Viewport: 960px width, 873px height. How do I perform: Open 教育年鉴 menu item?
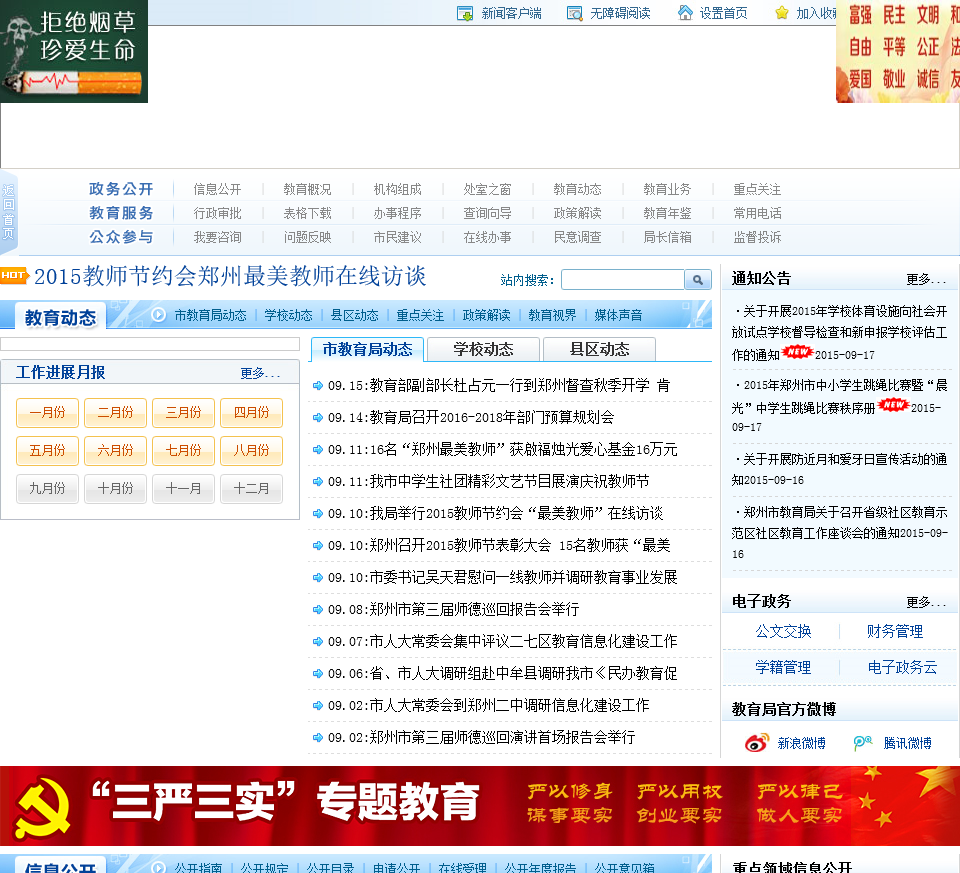(667, 213)
